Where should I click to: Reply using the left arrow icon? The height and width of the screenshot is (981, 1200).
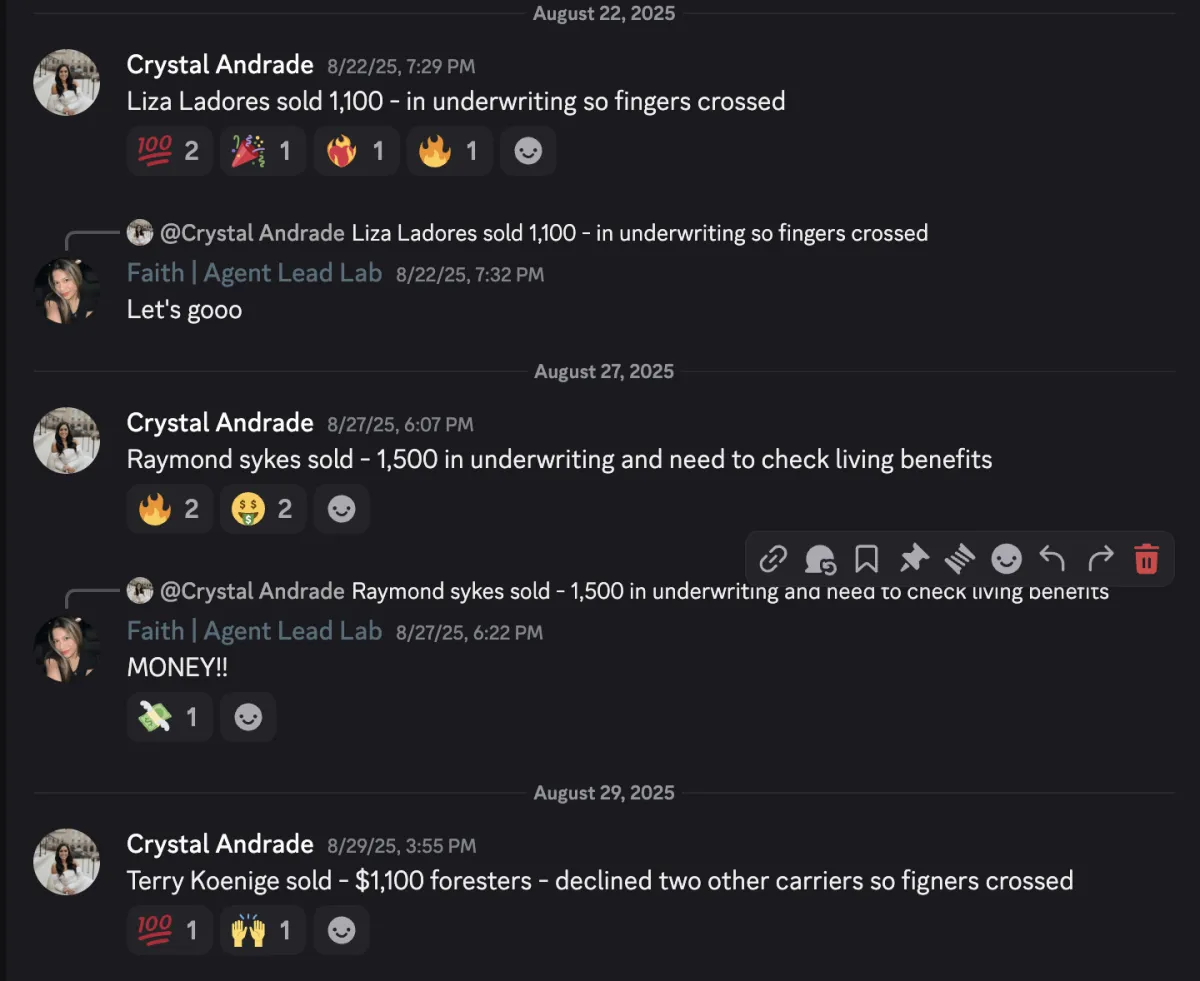coord(1052,558)
